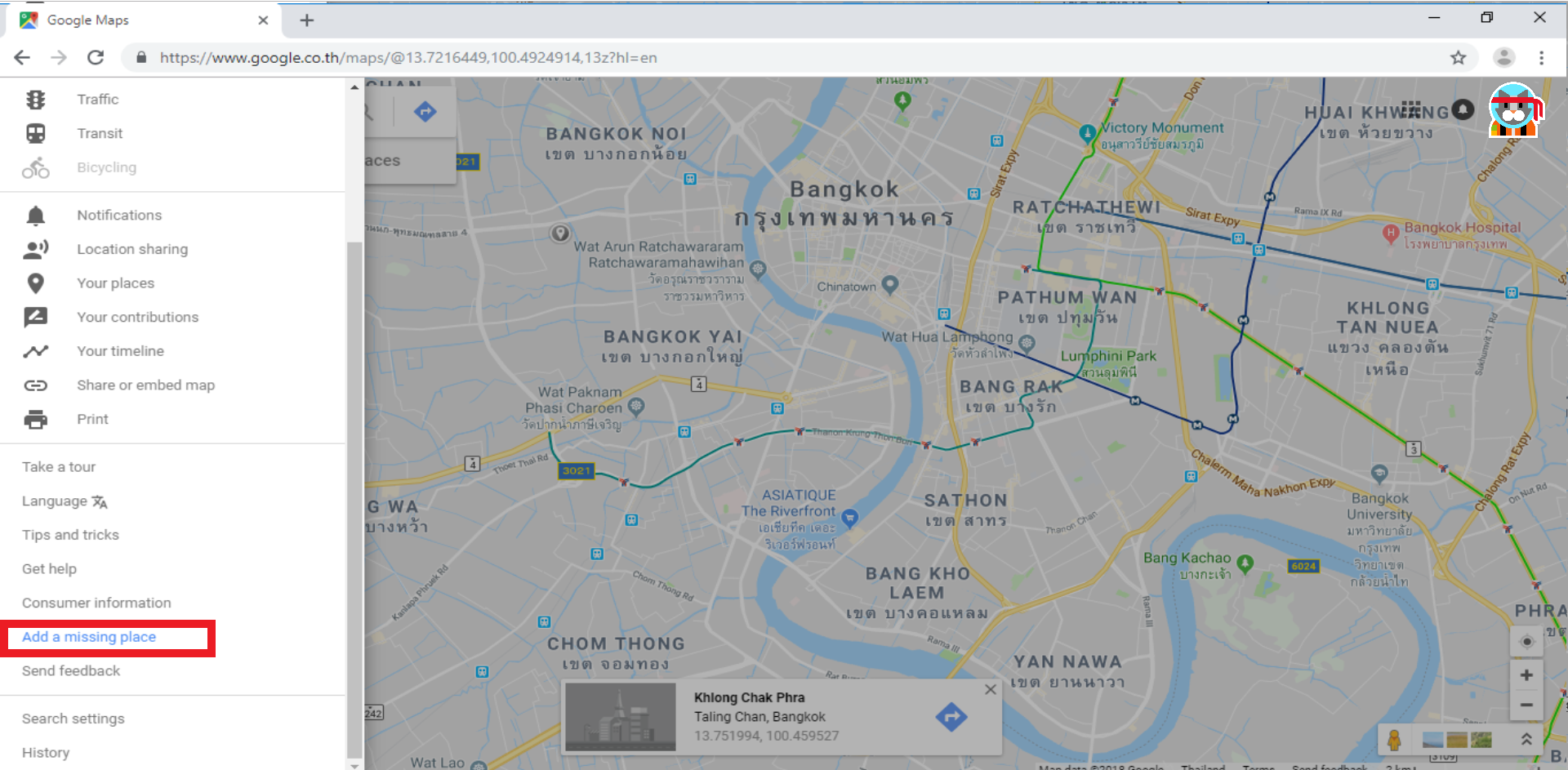Click the Wat Paknam Phasi Charoen marker
This screenshot has height=770, width=1568.
click(636, 406)
